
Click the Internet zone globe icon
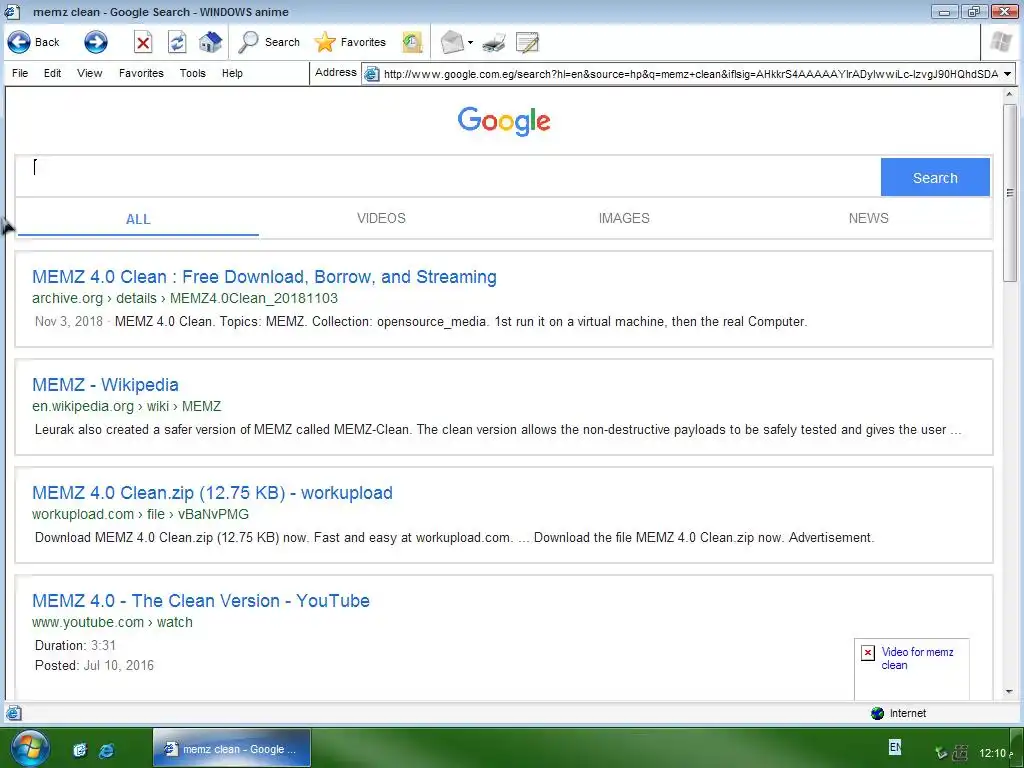[878, 713]
